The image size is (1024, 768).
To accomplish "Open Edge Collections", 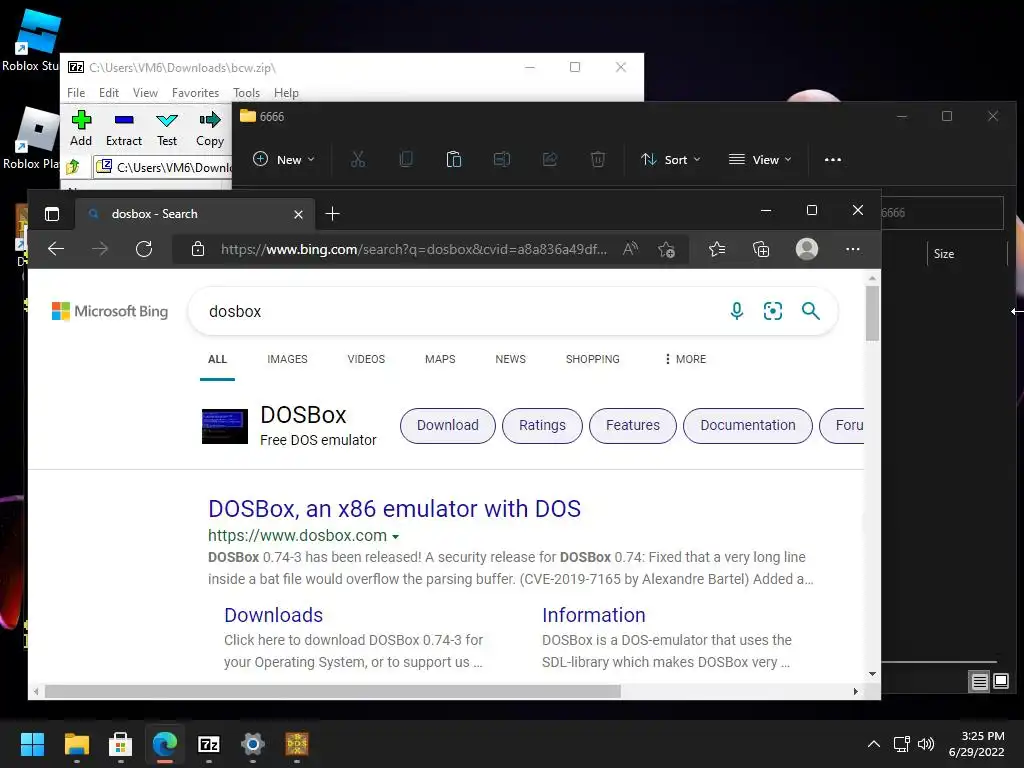I will [x=761, y=249].
